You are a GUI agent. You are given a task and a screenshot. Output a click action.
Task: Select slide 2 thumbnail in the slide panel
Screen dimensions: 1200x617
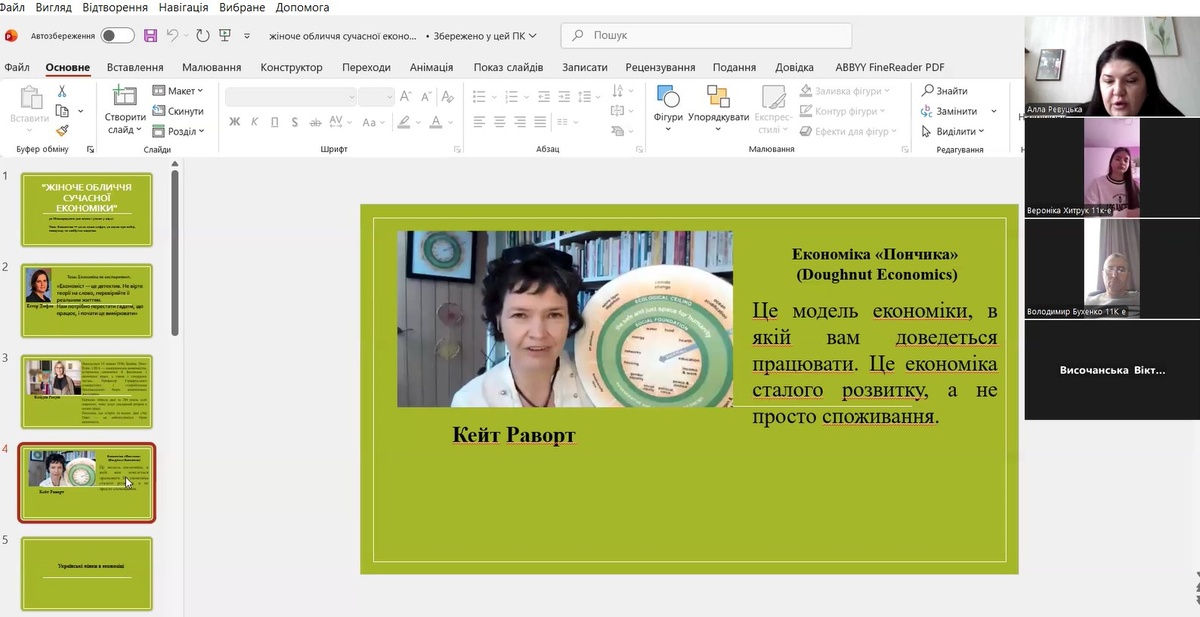[x=87, y=301]
